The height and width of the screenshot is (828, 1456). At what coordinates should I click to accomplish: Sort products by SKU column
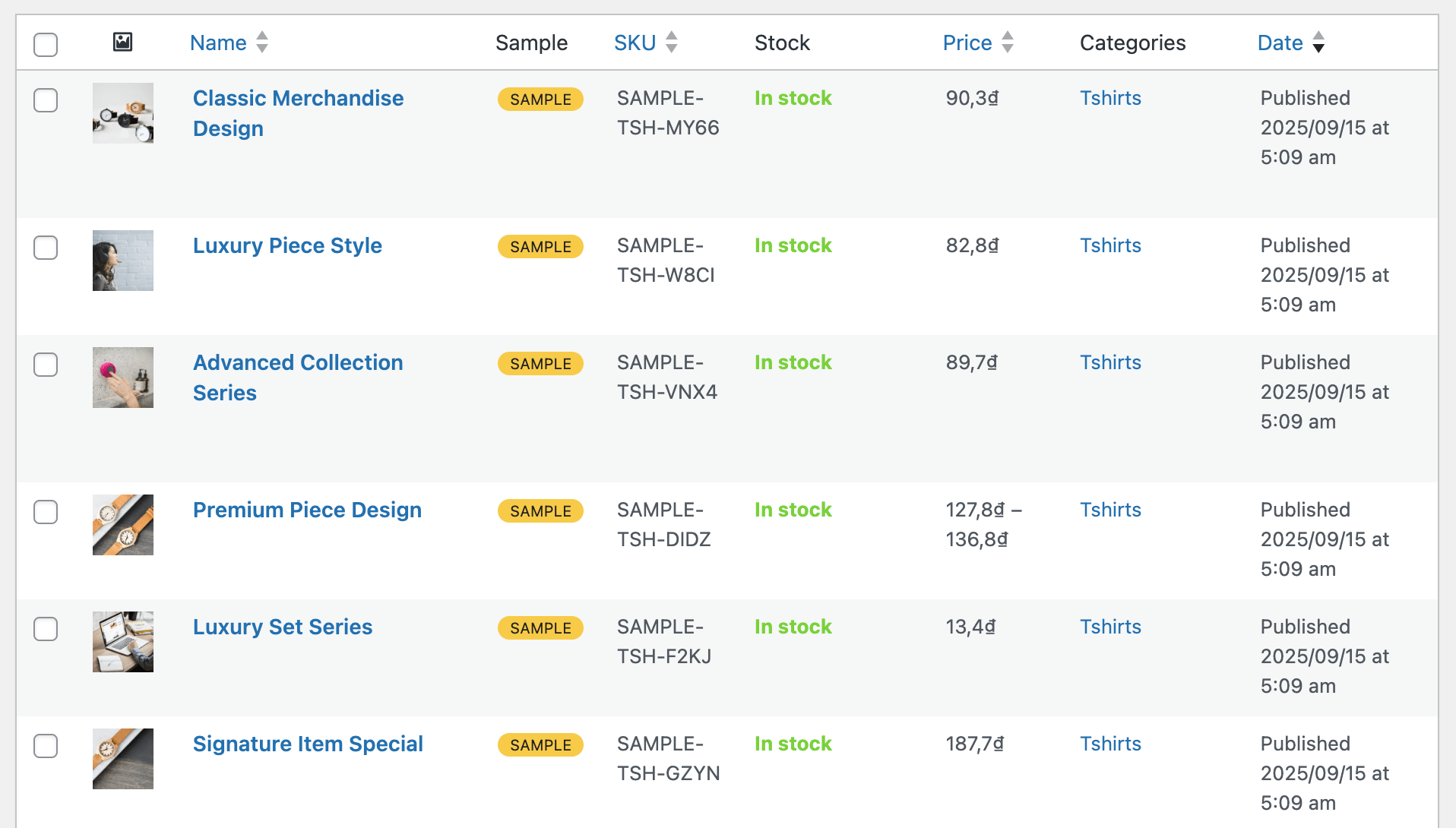(x=635, y=43)
